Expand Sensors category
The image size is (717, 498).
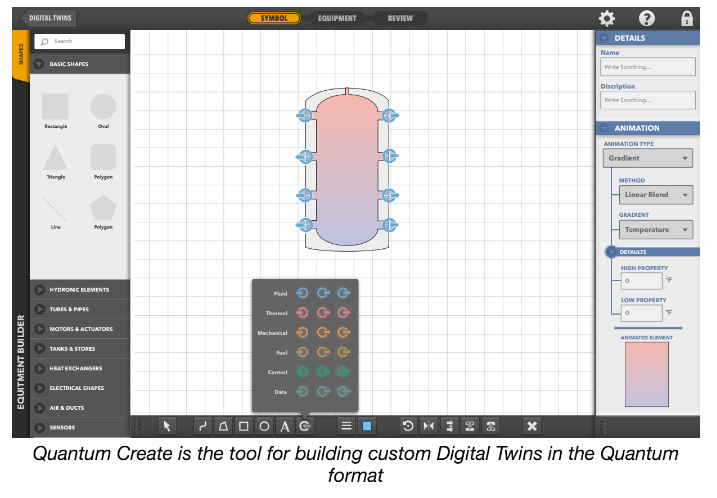(80, 427)
